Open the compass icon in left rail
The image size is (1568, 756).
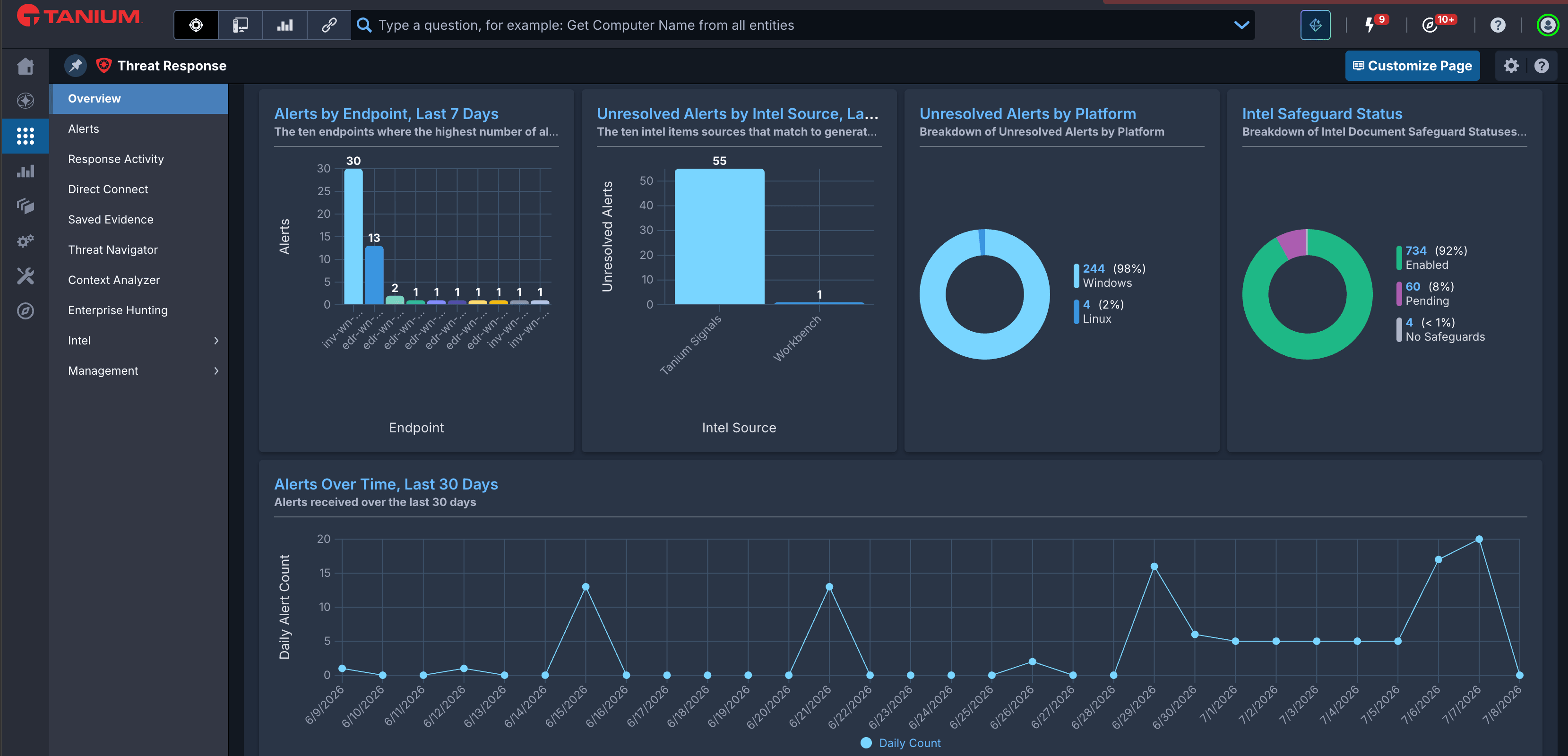[25, 311]
